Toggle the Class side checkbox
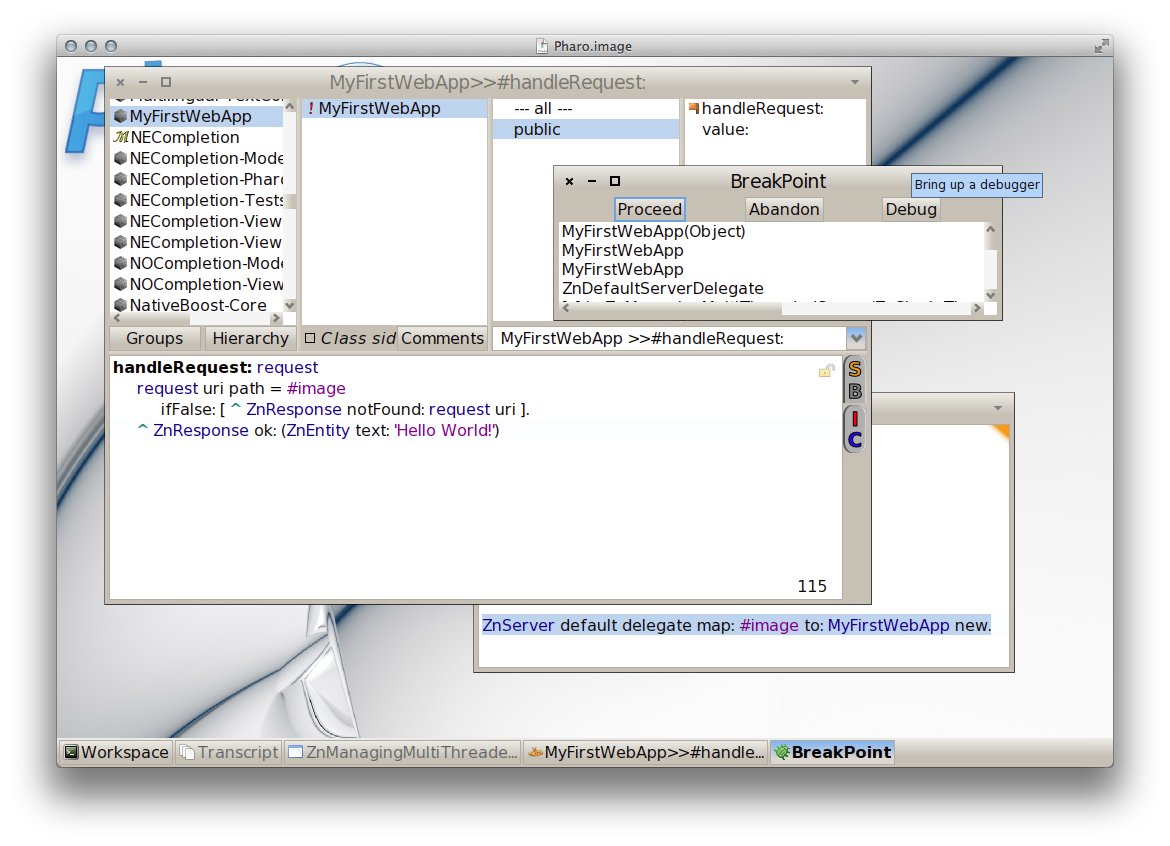Image resolution: width=1170 pixels, height=846 pixels. [x=310, y=339]
